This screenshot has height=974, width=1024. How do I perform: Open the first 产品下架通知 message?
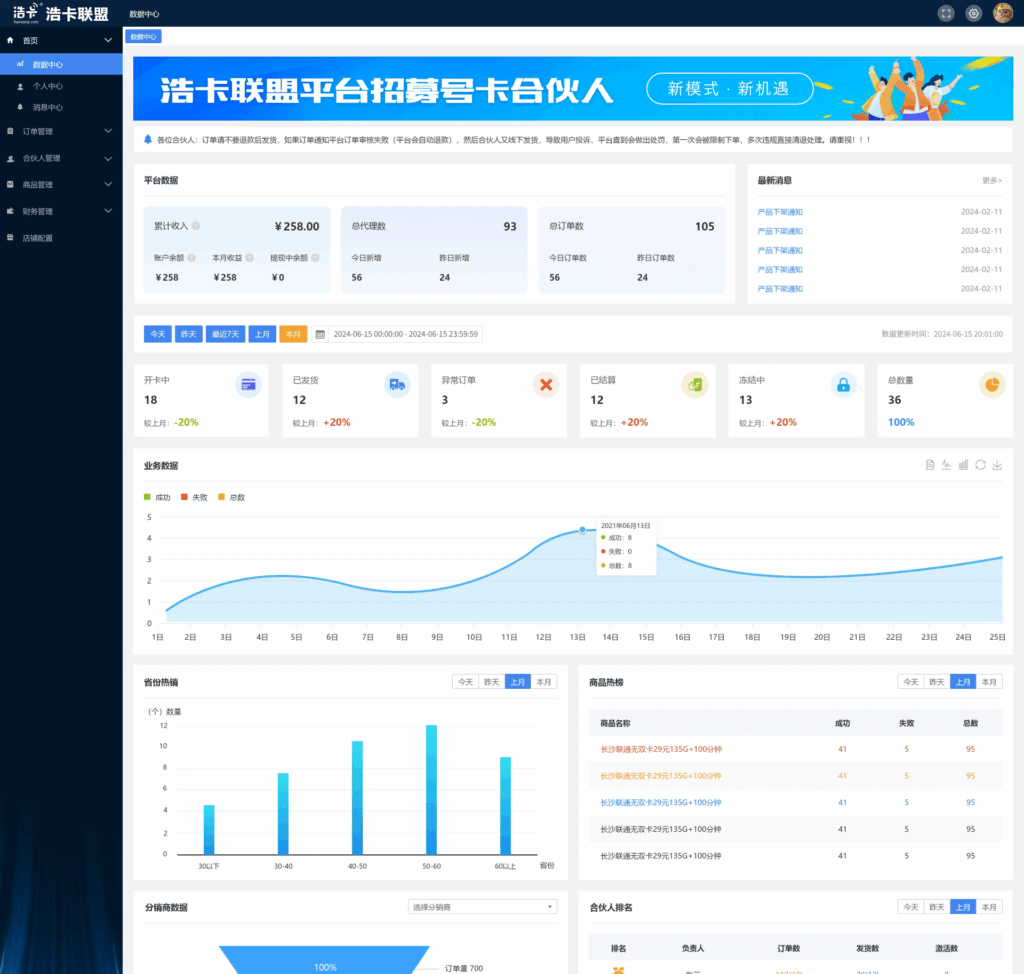[780, 212]
